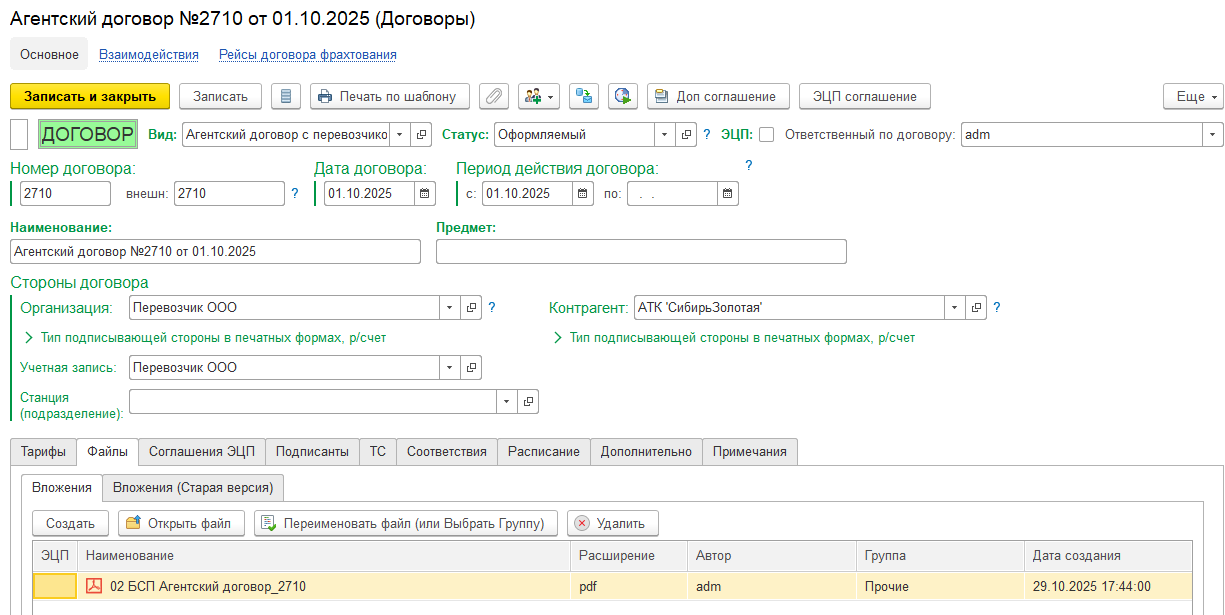The height and width of the screenshot is (615, 1225).
Task: Click the add users icon button
Action: coord(539,96)
